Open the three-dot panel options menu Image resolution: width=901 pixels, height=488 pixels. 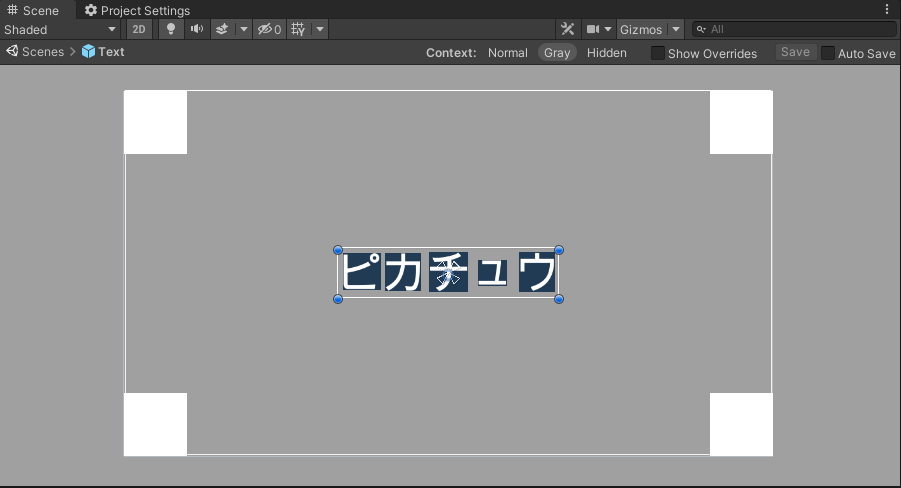pos(887,9)
